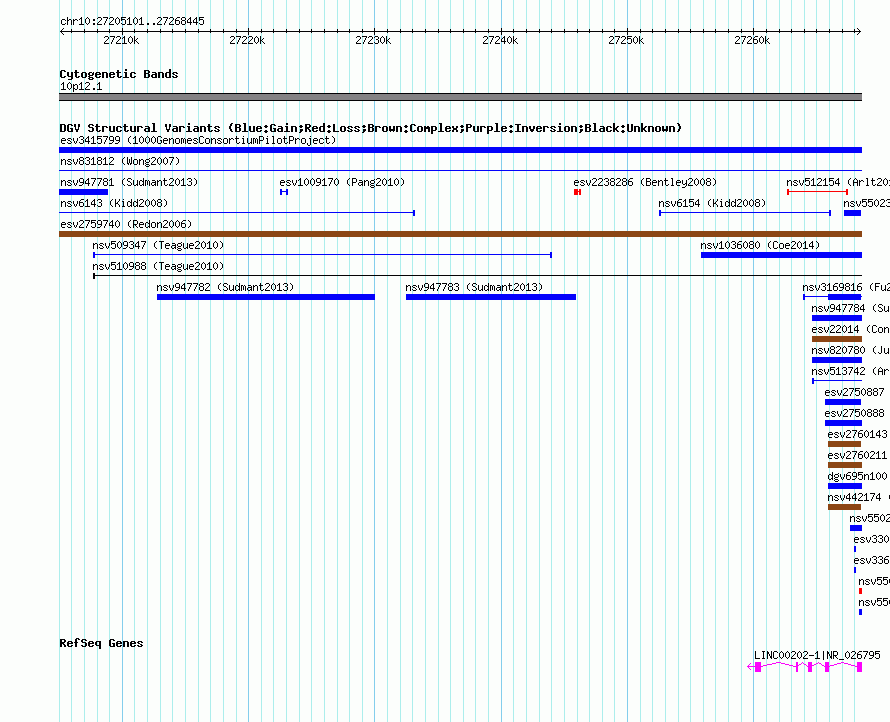This screenshot has width=890, height=722.
Task: Click the 27230k ruler position label
Action: coord(373,40)
